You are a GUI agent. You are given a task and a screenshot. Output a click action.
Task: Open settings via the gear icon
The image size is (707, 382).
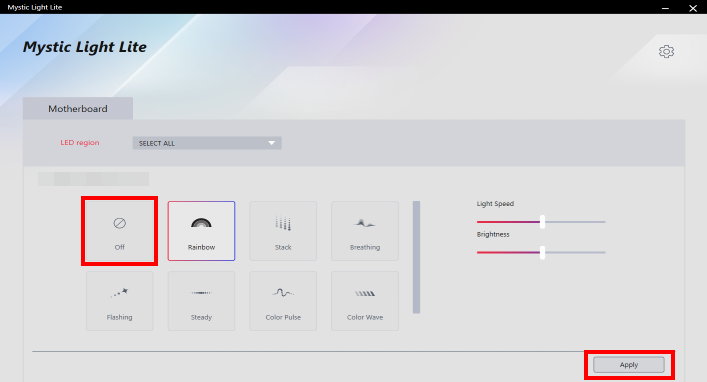[666, 51]
